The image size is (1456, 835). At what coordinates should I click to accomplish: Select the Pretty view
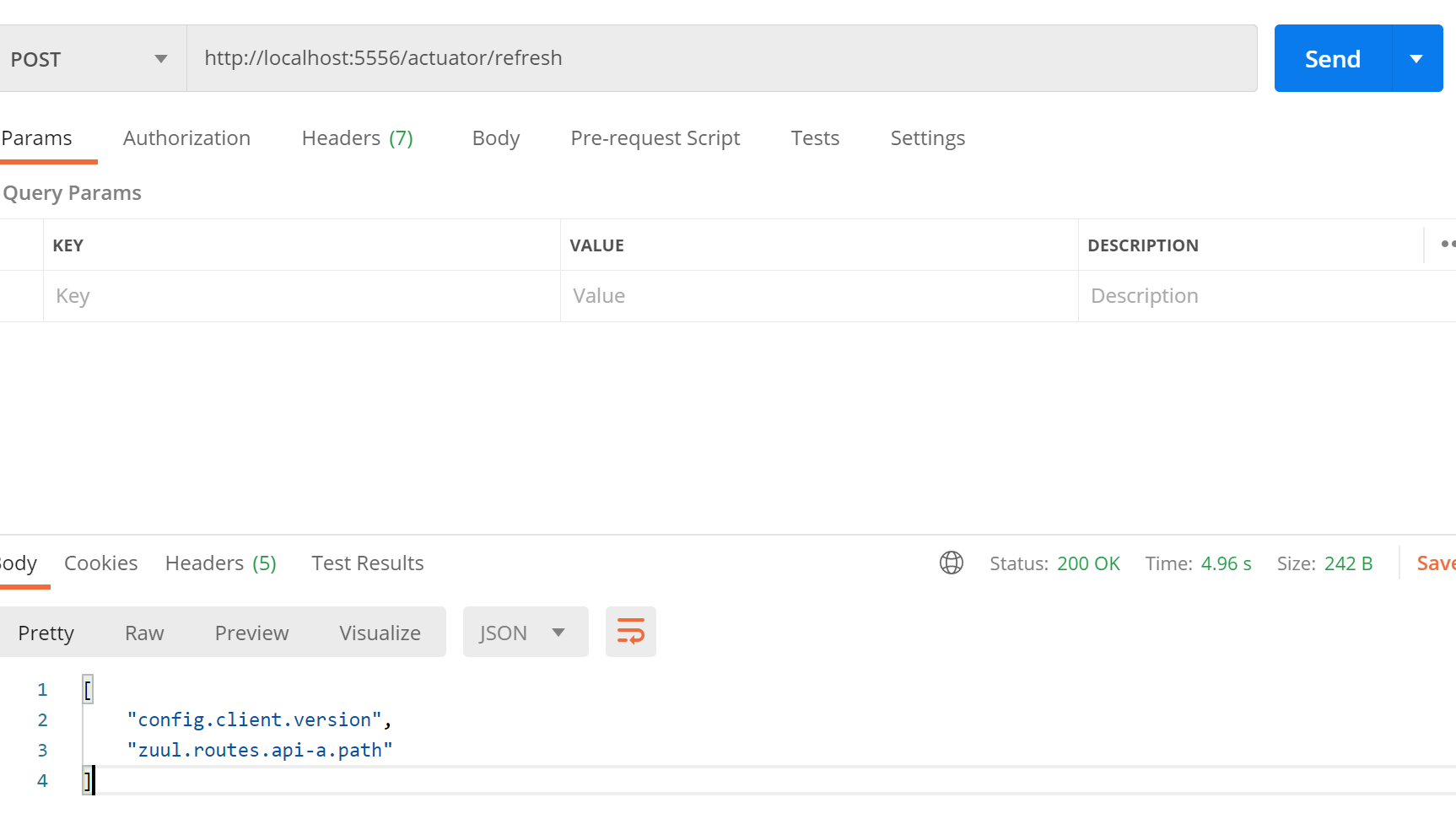coord(46,633)
